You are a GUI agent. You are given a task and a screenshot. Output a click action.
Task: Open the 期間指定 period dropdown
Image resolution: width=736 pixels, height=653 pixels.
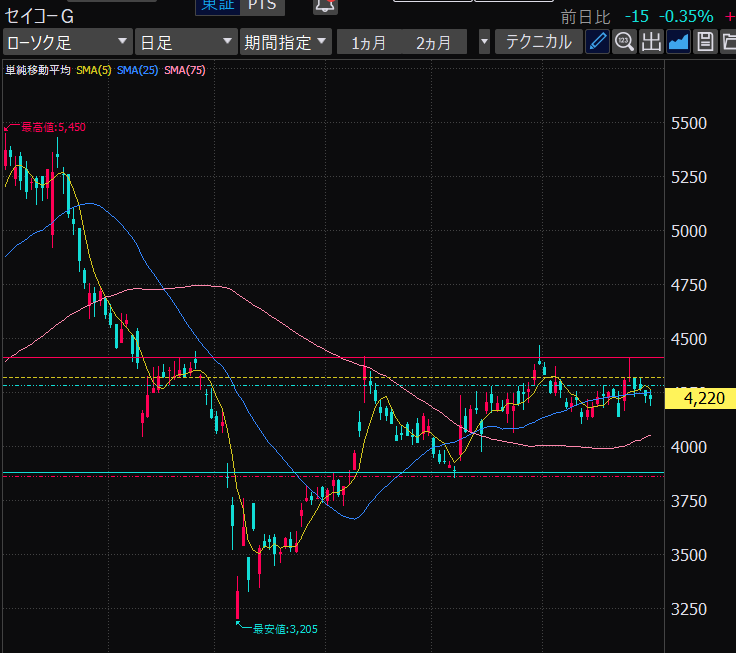pos(285,42)
